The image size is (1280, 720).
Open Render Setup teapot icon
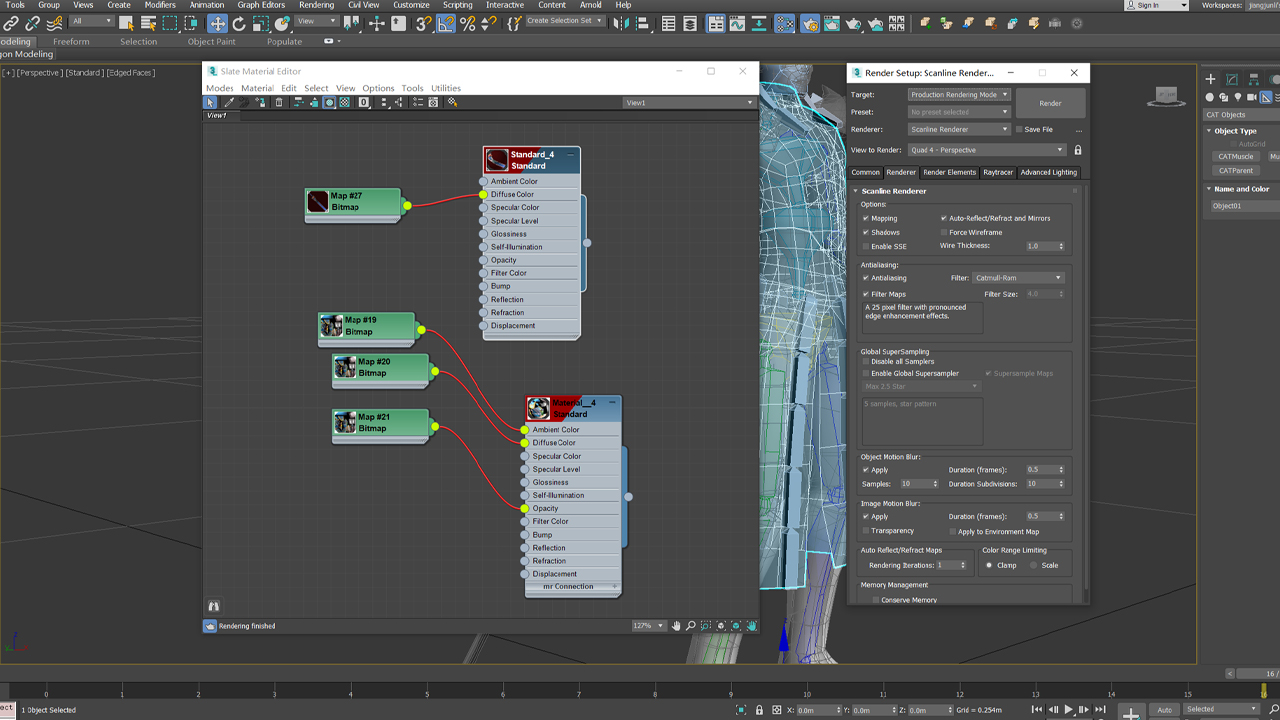click(810, 23)
